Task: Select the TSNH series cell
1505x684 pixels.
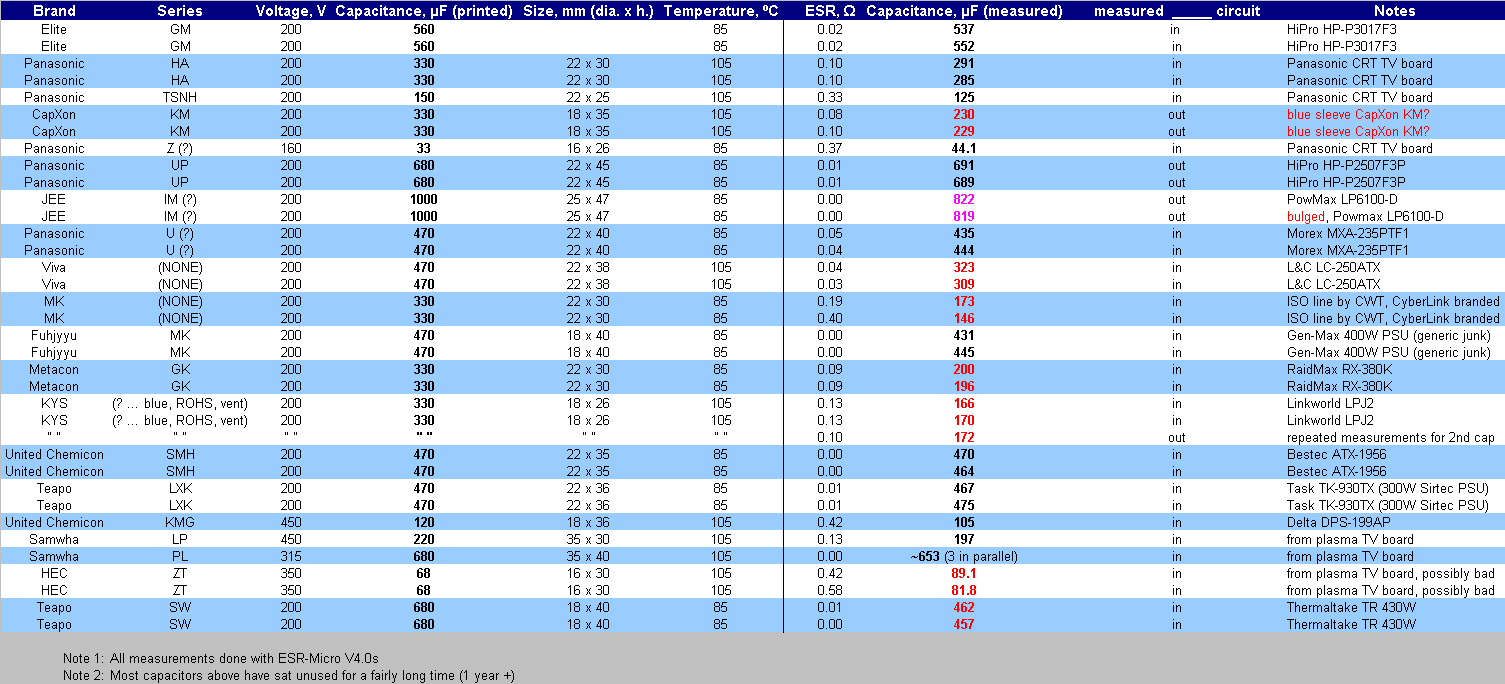Action: (x=180, y=97)
